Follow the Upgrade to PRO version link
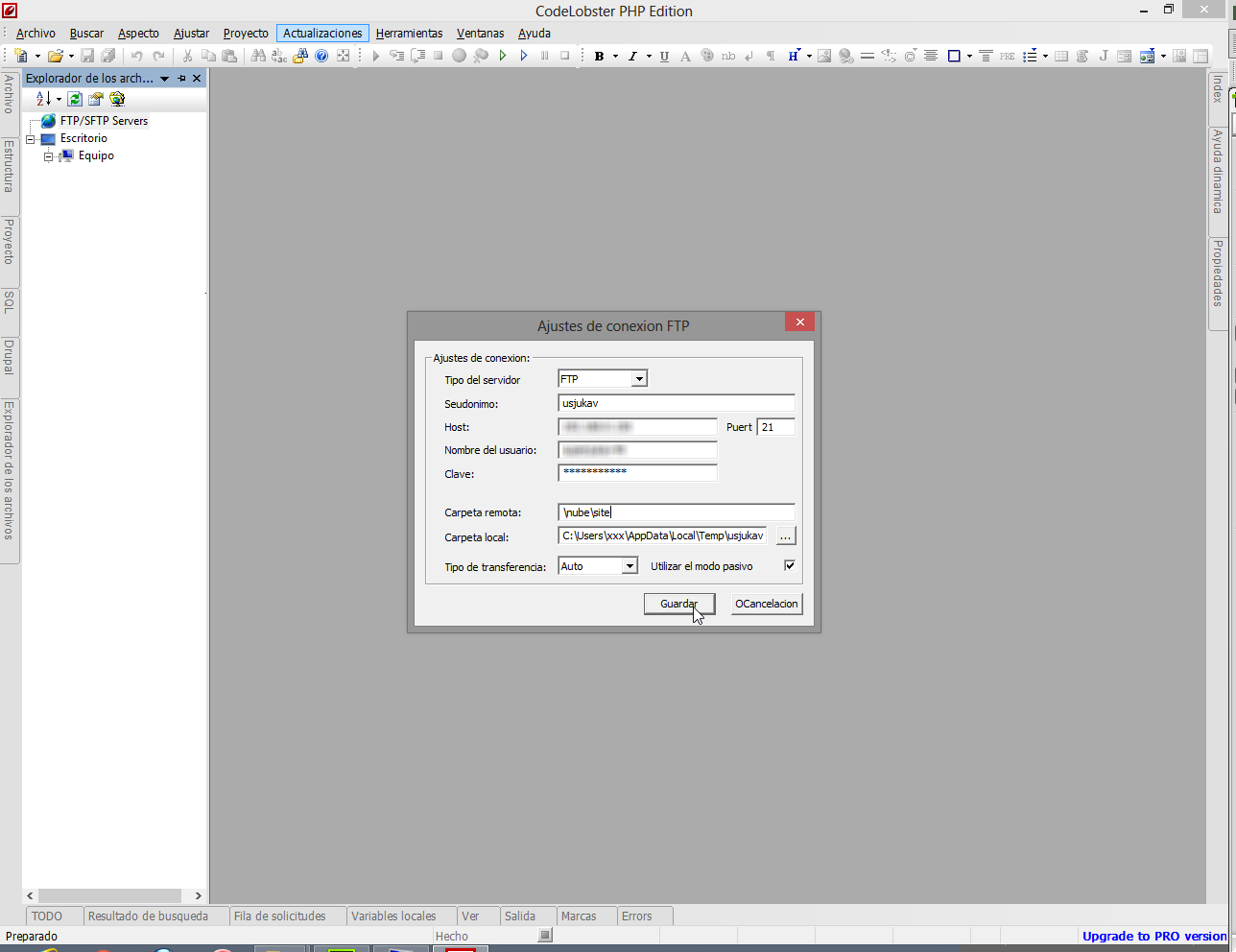This screenshot has height=952, width=1236. (1153, 937)
